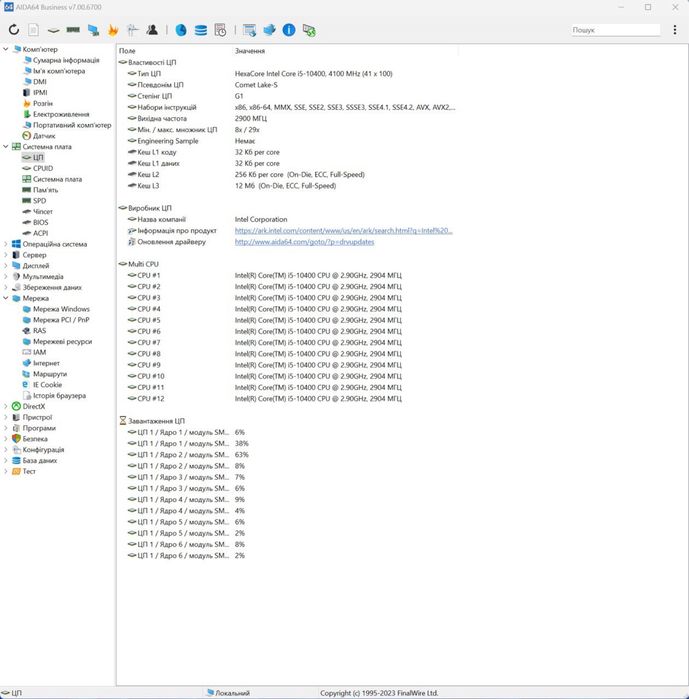Collapse the Мережа tree node
689x699 pixels.
(6, 298)
